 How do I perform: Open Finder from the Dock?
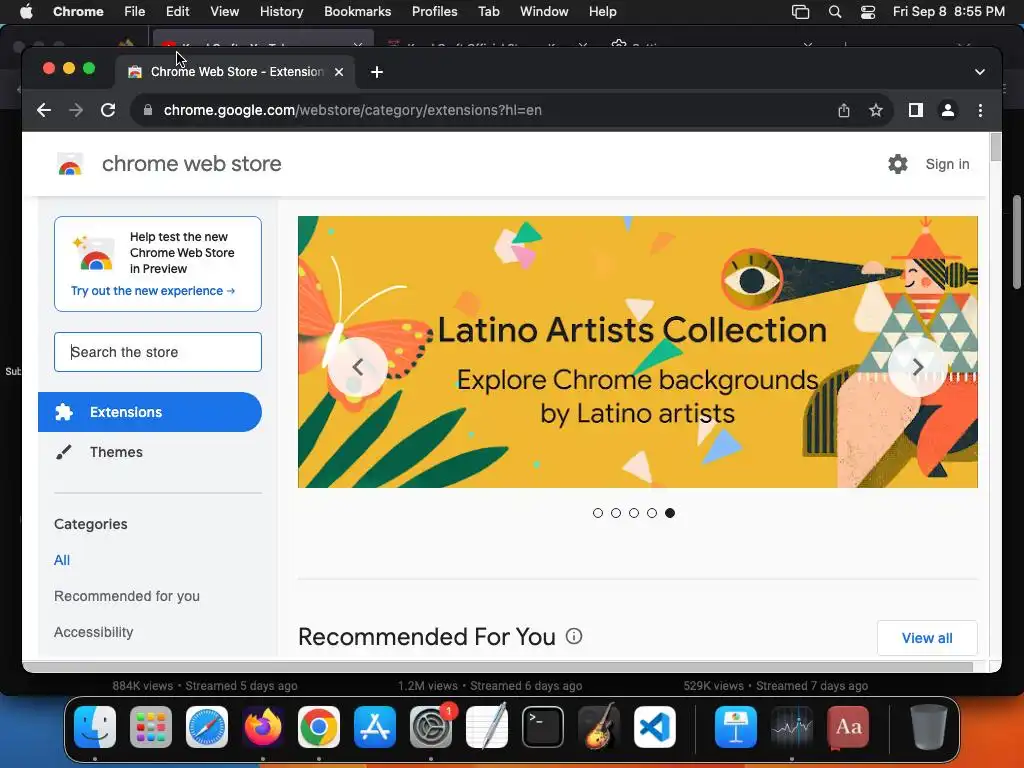coord(95,727)
